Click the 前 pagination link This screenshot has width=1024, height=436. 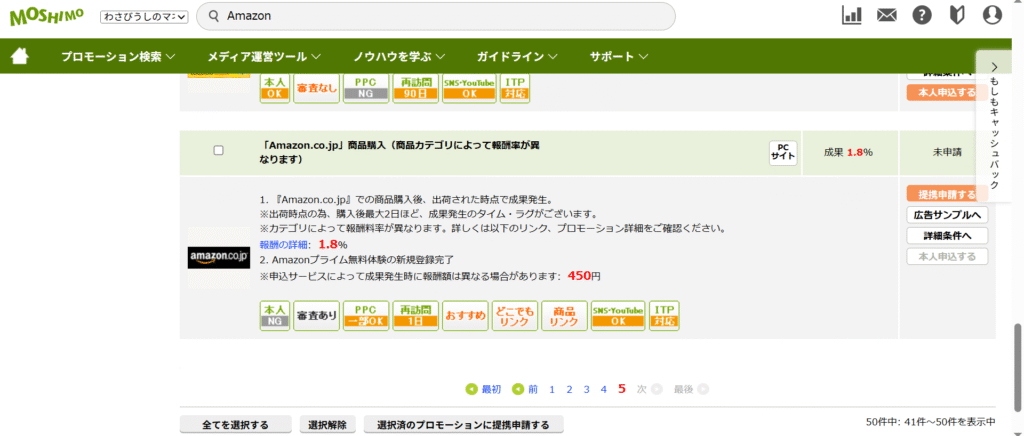[533, 389]
